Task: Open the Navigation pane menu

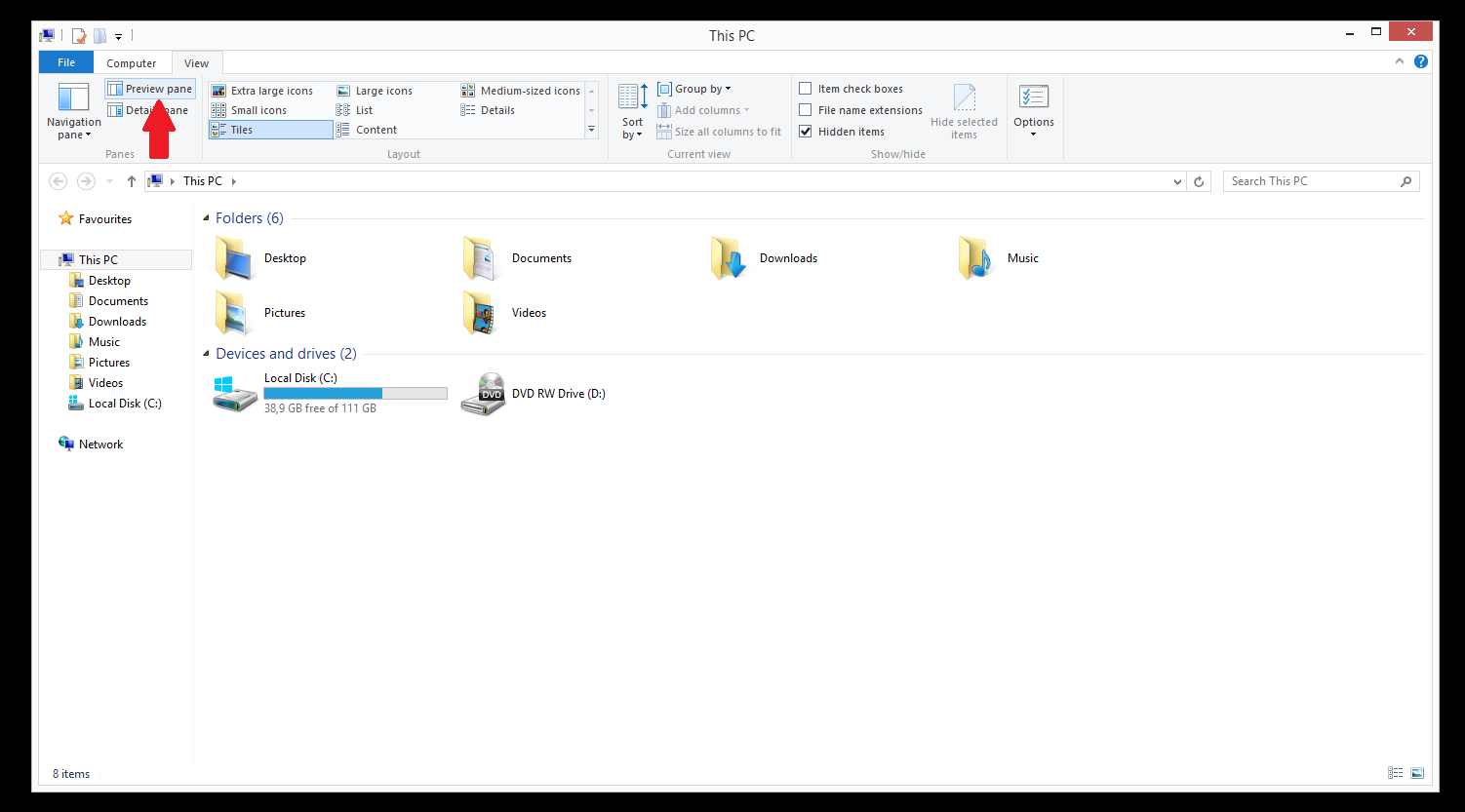Action: pos(73,112)
